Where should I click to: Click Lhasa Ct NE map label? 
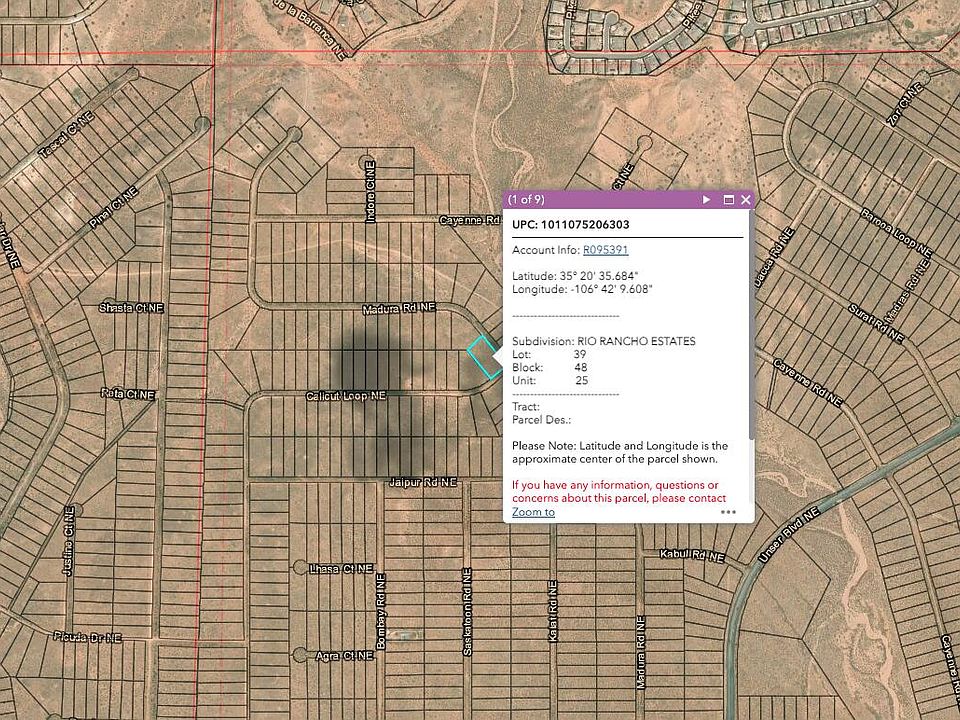click(x=341, y=569)
